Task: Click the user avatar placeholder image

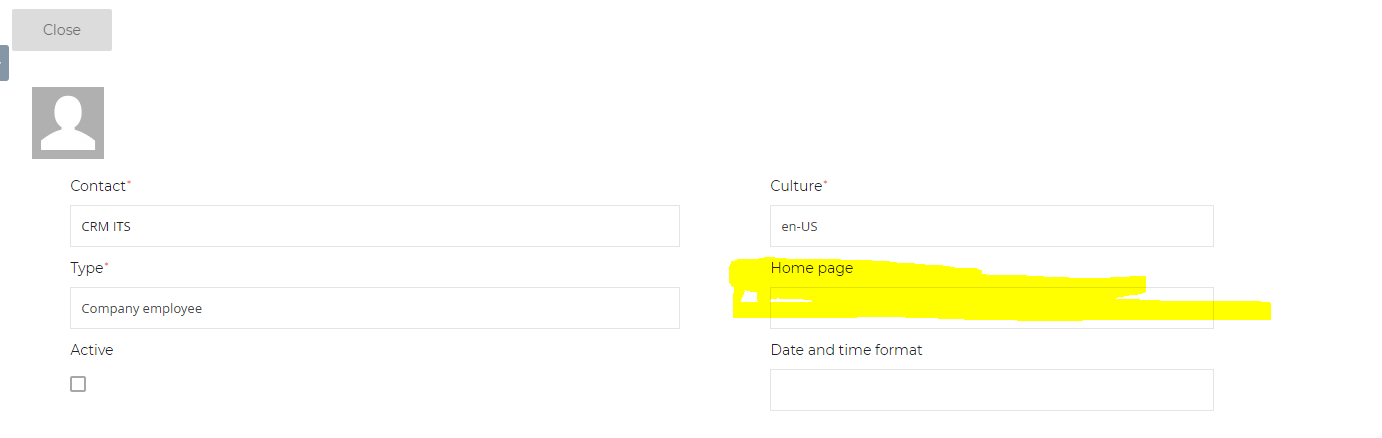Action: (x=68, y=123)
